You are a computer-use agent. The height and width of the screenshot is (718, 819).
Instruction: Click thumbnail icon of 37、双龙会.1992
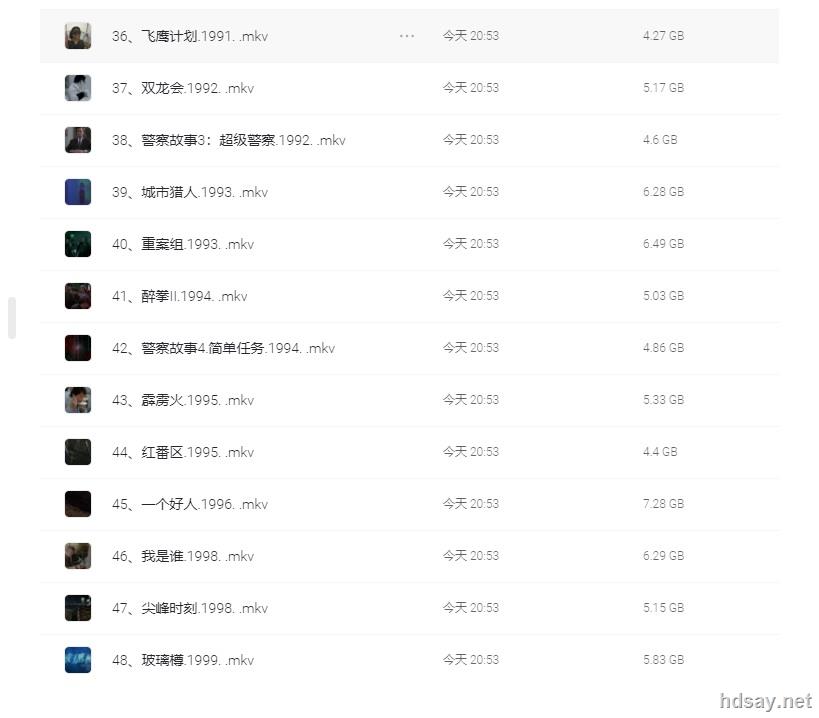(x=78, y=88)
